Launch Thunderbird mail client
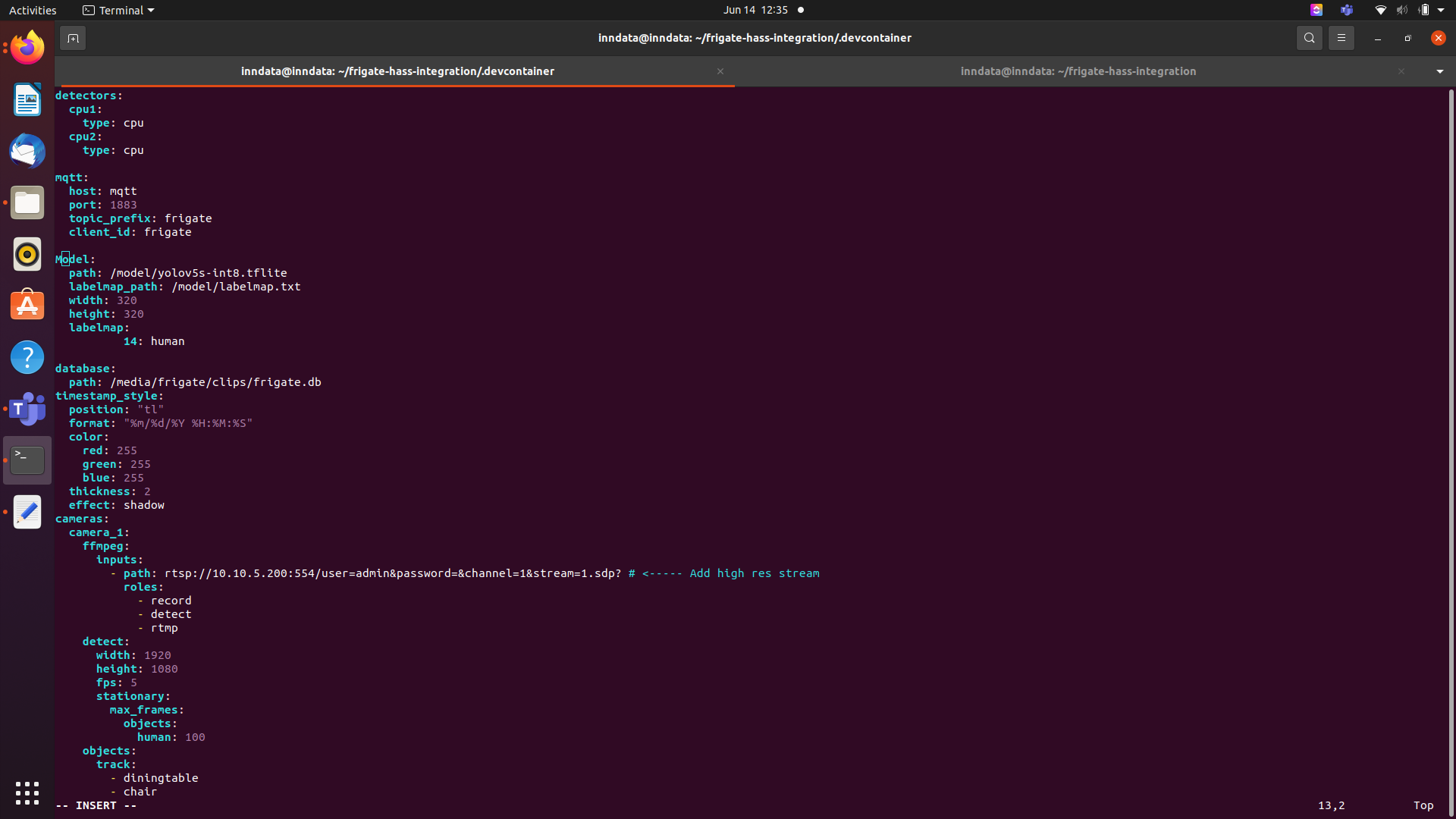Image resolution: width=1456 pixels, height=819 pixels. point(27,151)
